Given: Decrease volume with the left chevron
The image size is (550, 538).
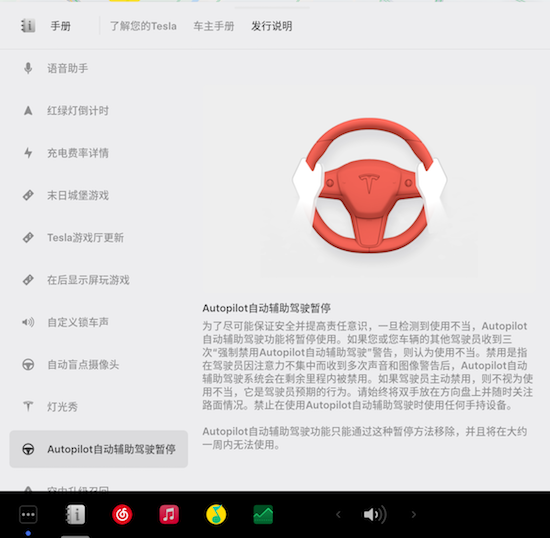Looking at the screenshot, I should click(338, 515).
